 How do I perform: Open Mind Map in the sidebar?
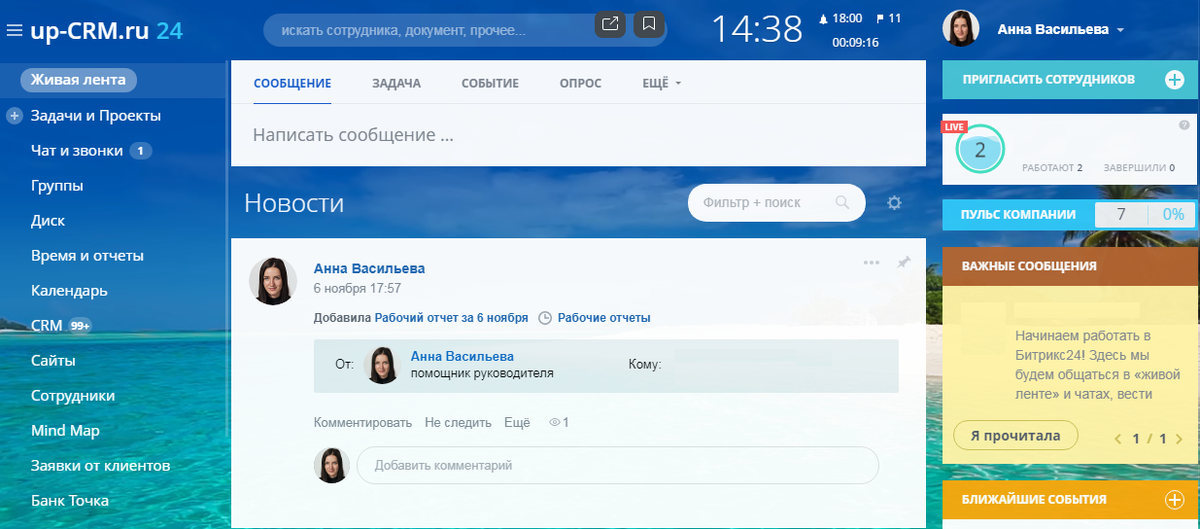click(65, 431)
